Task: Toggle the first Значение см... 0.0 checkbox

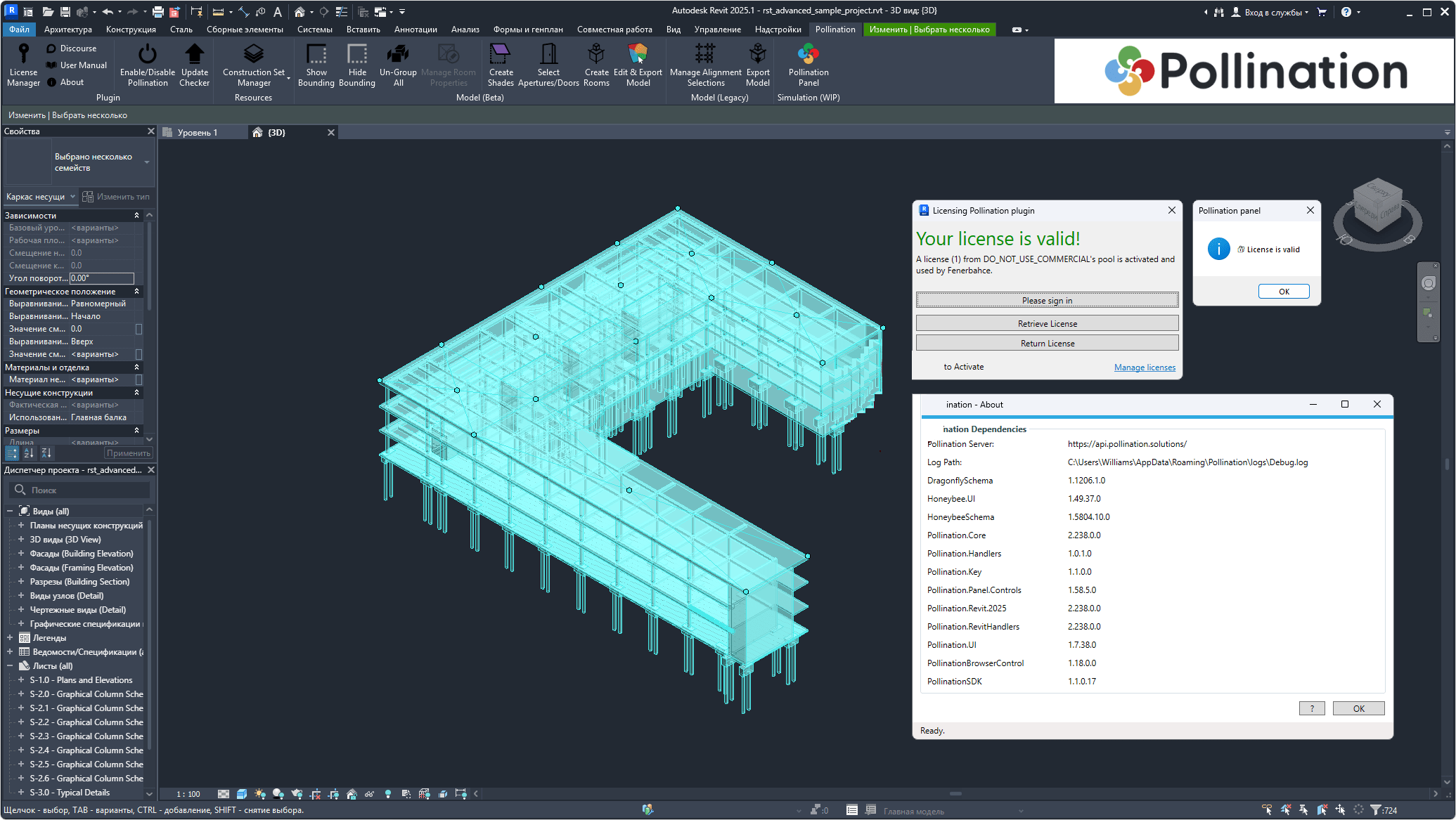Action: pyautogui.click(x=138, y=329)
